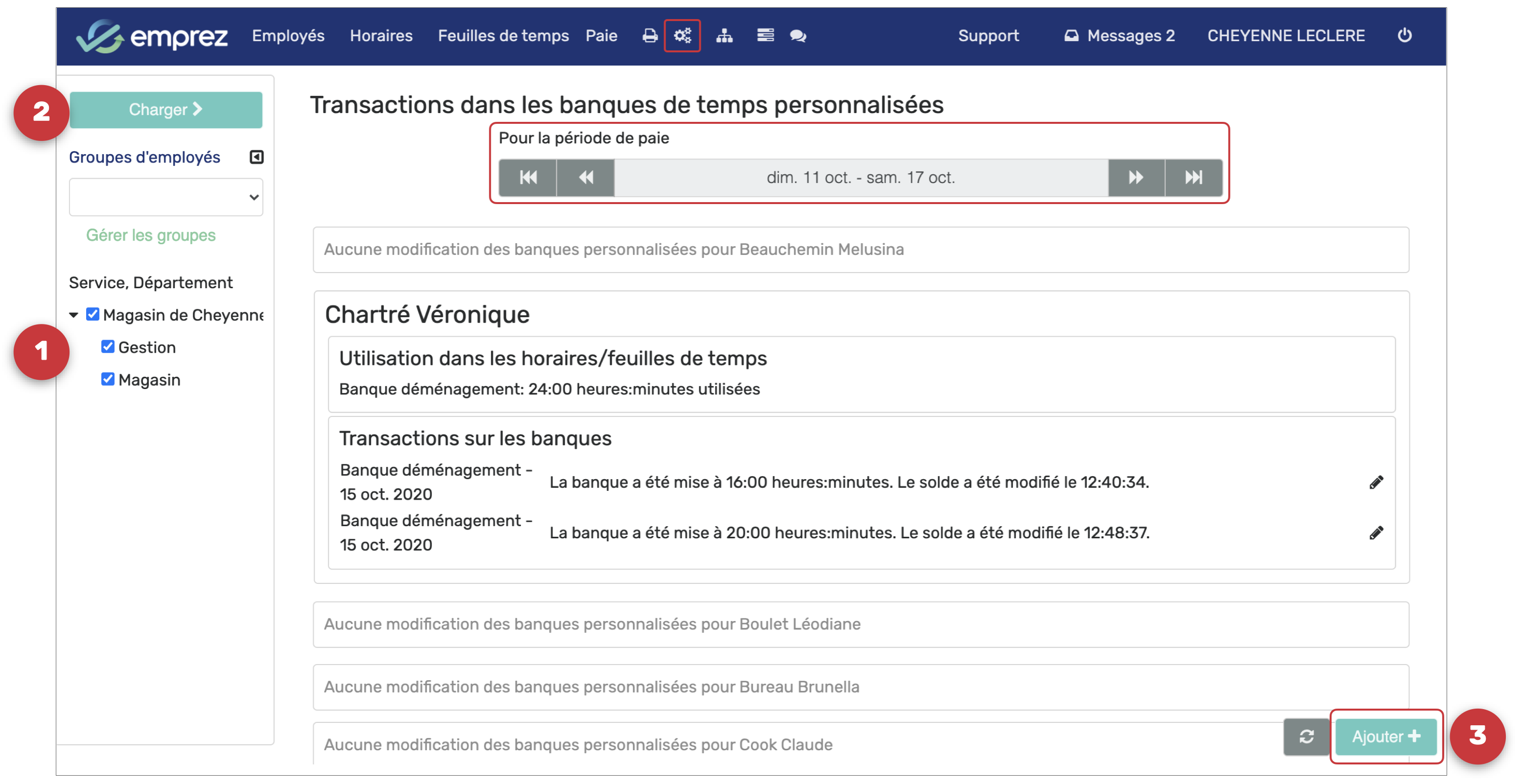Open the chat bubbles icon
Image resolution: width=1523 pixels, height=784 pixels.
coord(798,36)
